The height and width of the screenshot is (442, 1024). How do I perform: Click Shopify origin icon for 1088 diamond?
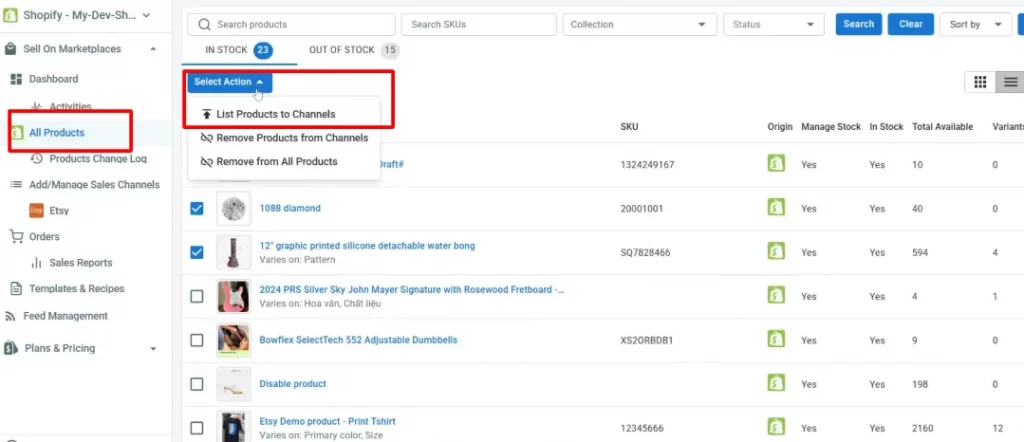pyautogui.click(x=776, y=208)
